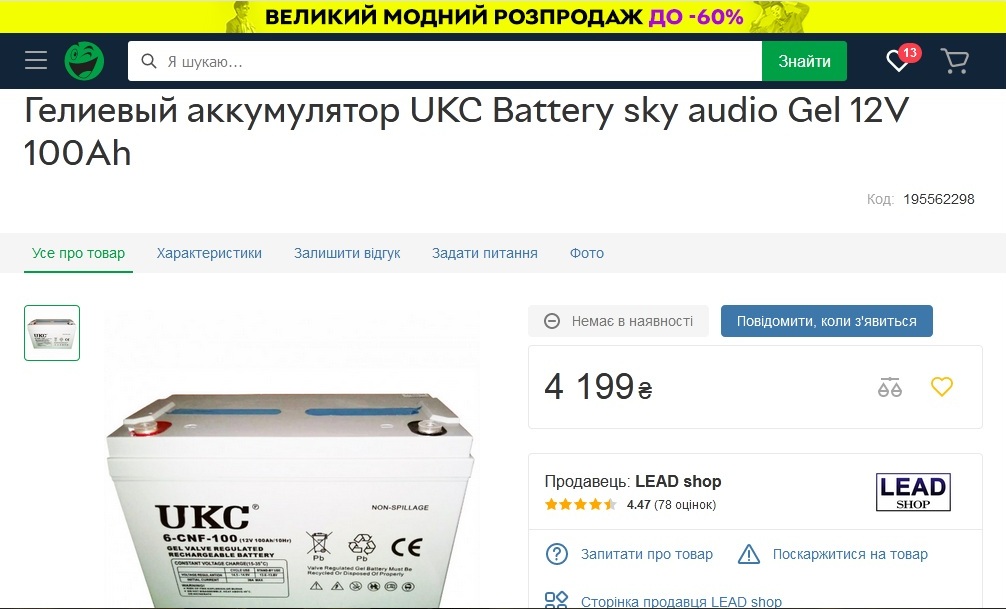Open the hamburger menu icon
Screen dimensions: 1006x609
(x=36, y=61)
